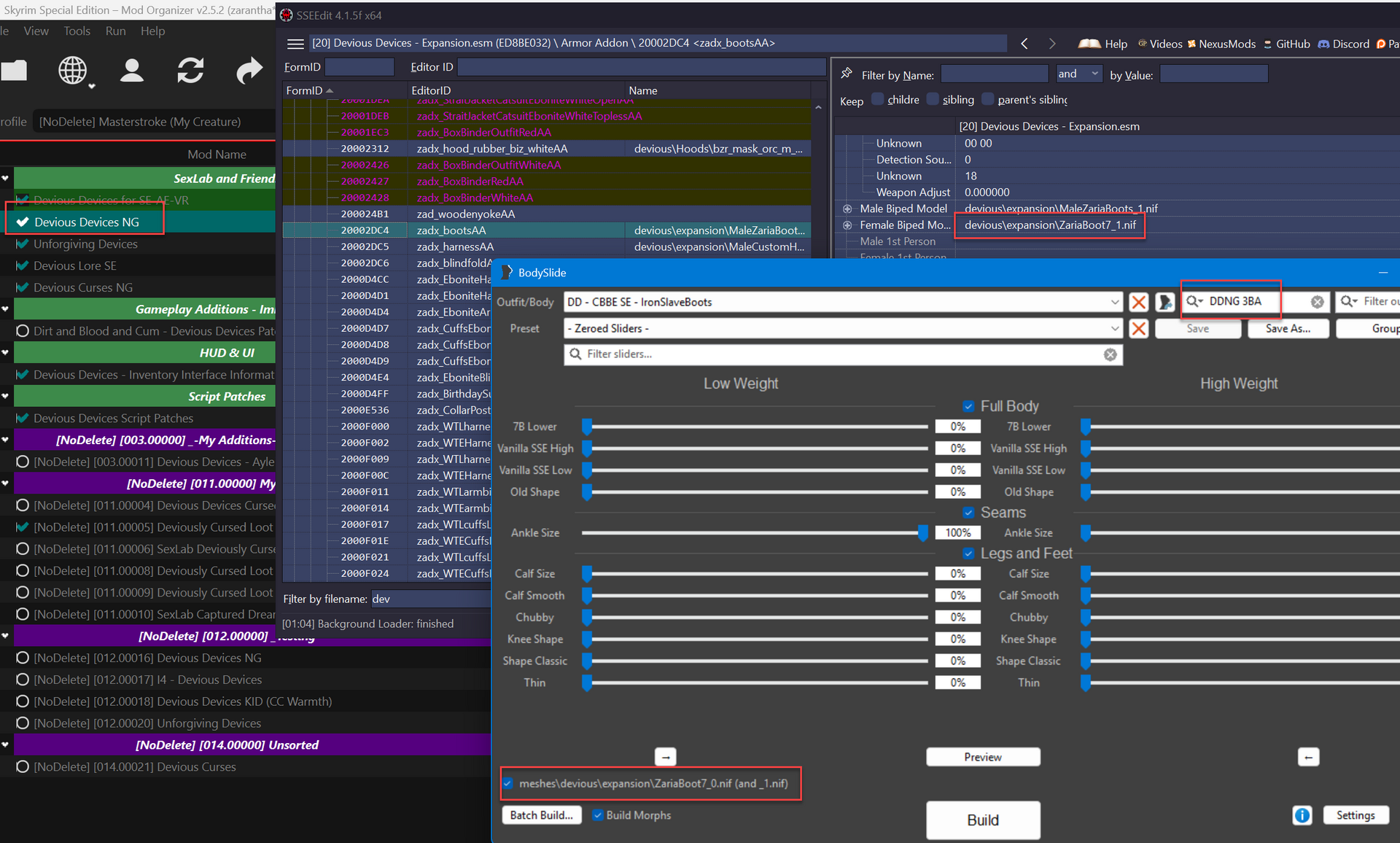Click the low-to-high weight arrow button
Image resolution: width=1400 pixels, height=843 pixels.
[x=666, y=757]
